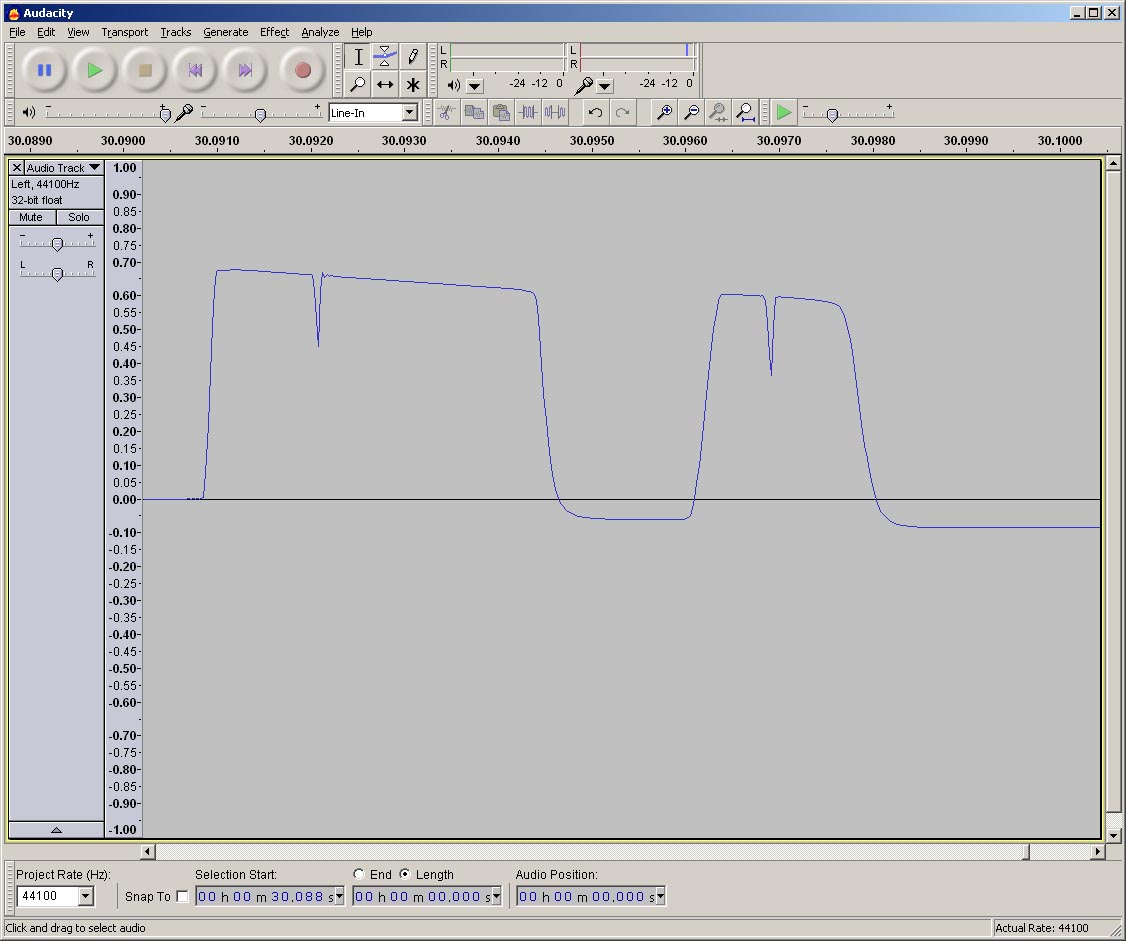Select the Zoom tool in tools toolbar
This screenshot has height=941, width=1126.
pyautogui.click(x=358, y=84)
